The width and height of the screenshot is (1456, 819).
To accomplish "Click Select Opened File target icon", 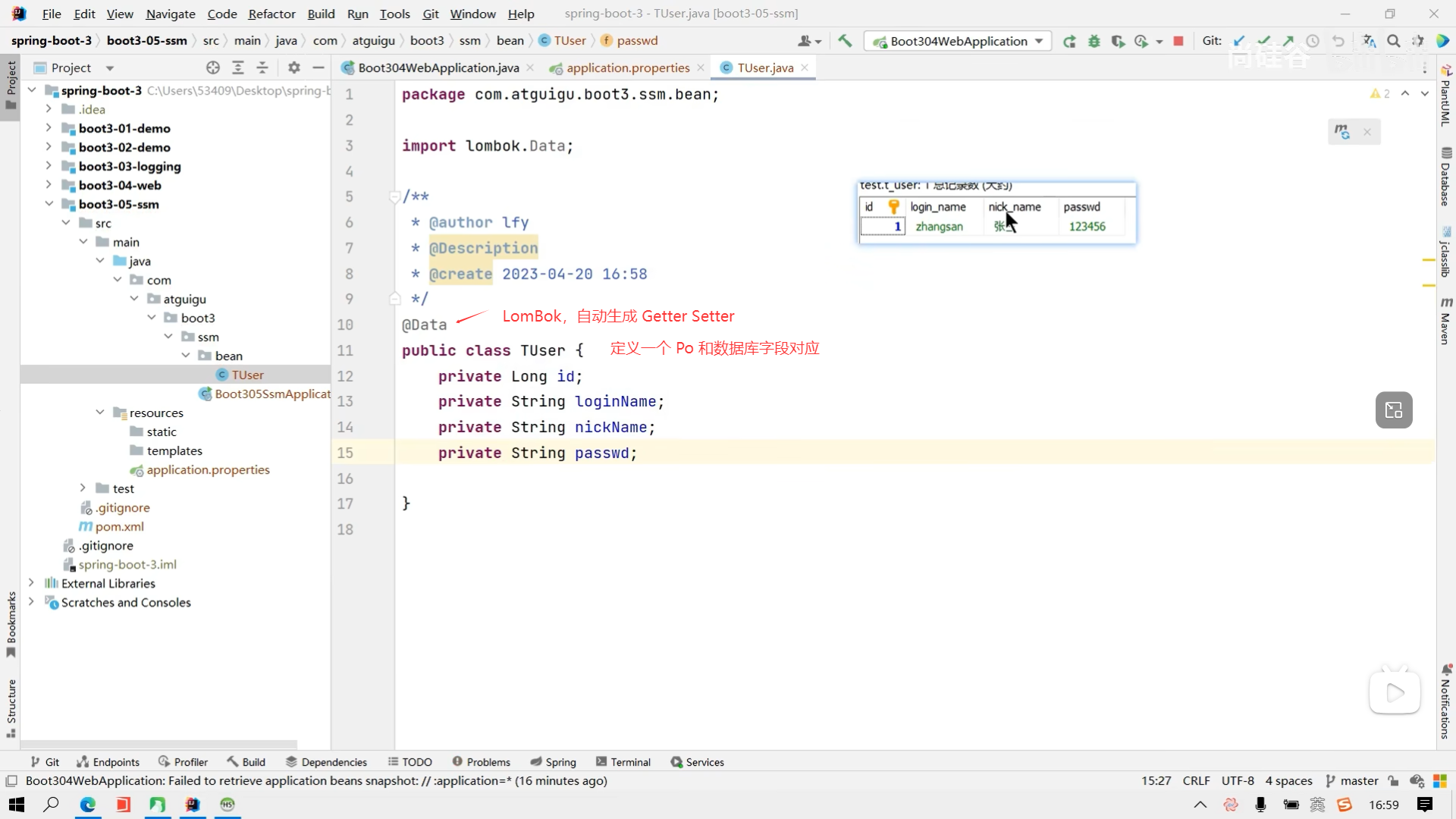I will [x=213, y=67].
